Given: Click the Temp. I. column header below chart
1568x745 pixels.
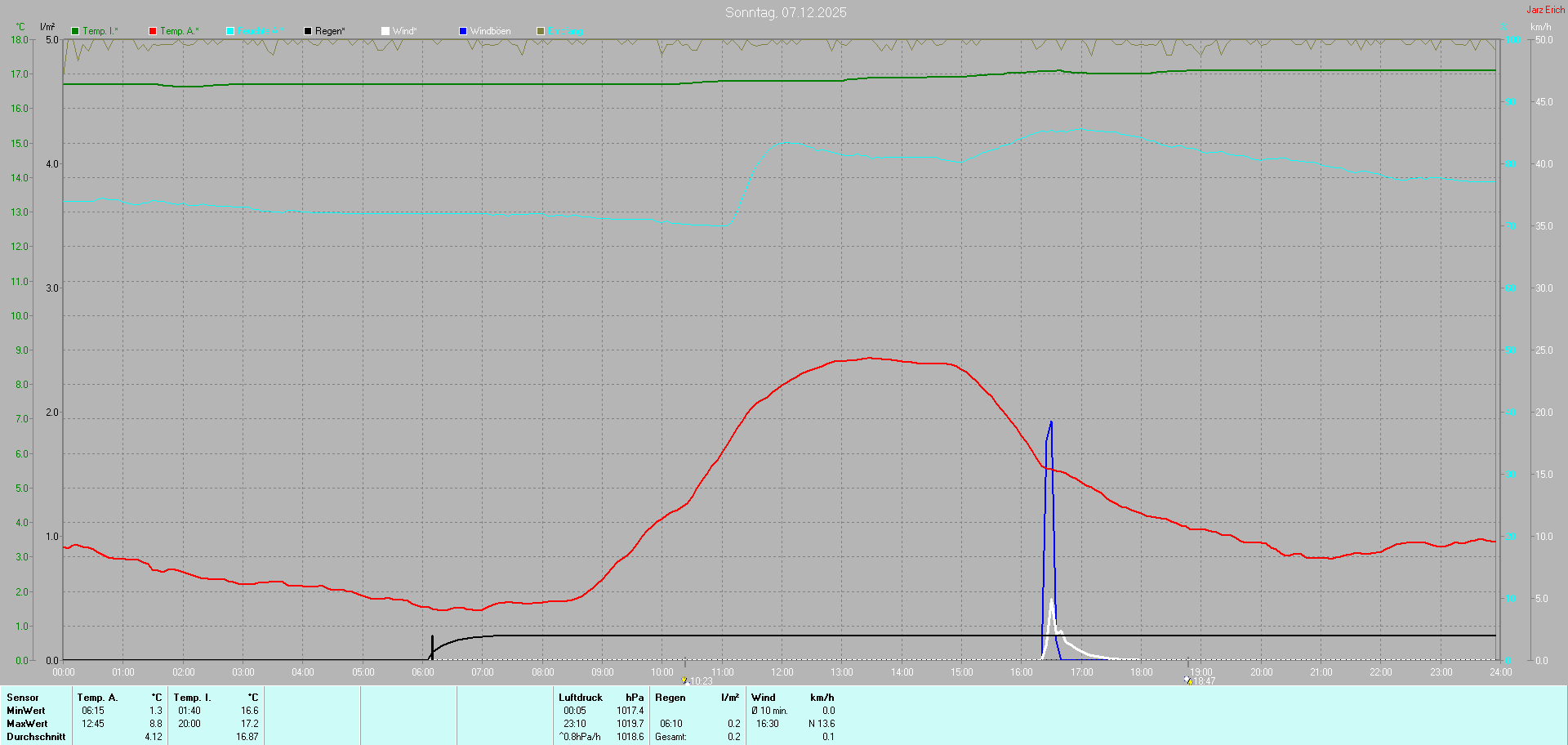Looking at the screenshot, I should click(192, 698).
